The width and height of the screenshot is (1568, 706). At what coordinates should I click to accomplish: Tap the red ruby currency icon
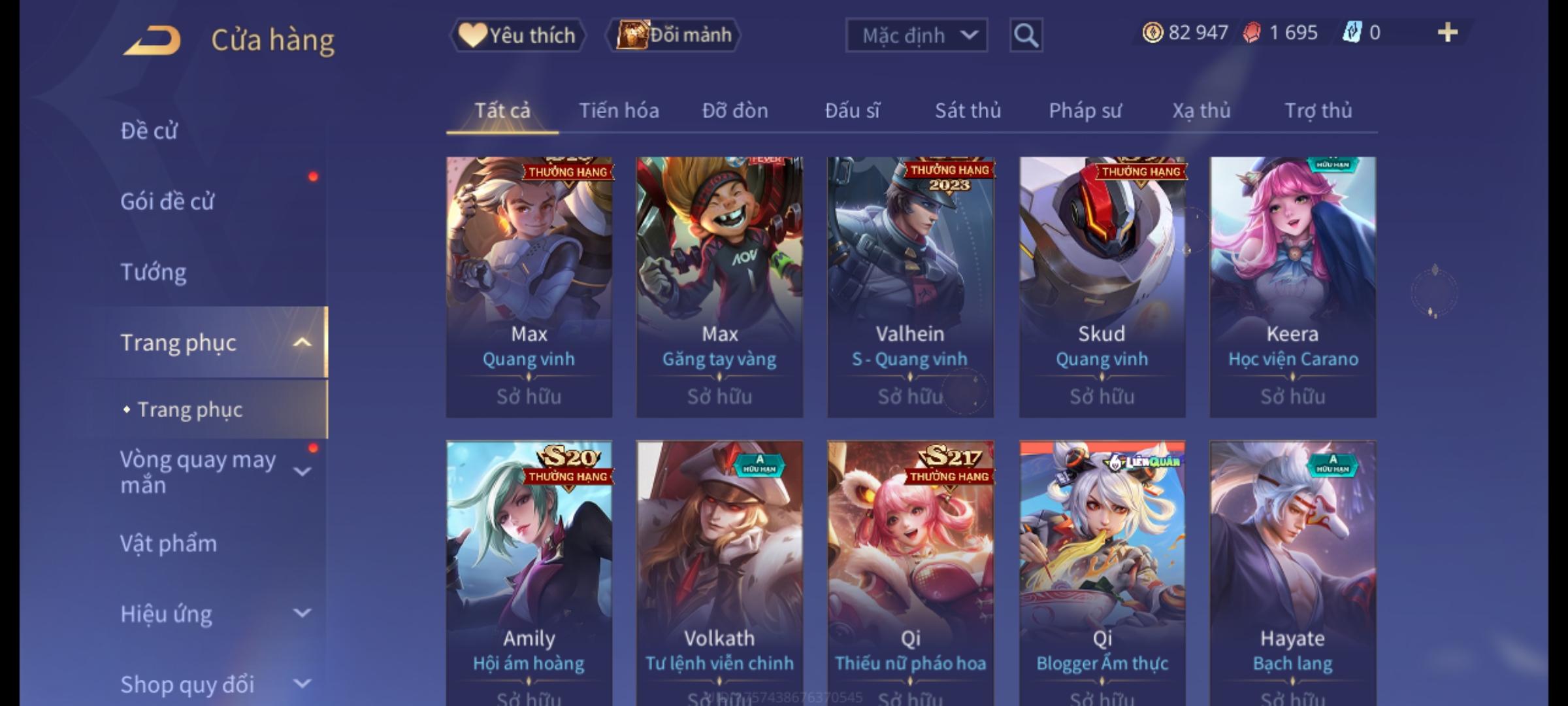click(x=1252, y=33)
